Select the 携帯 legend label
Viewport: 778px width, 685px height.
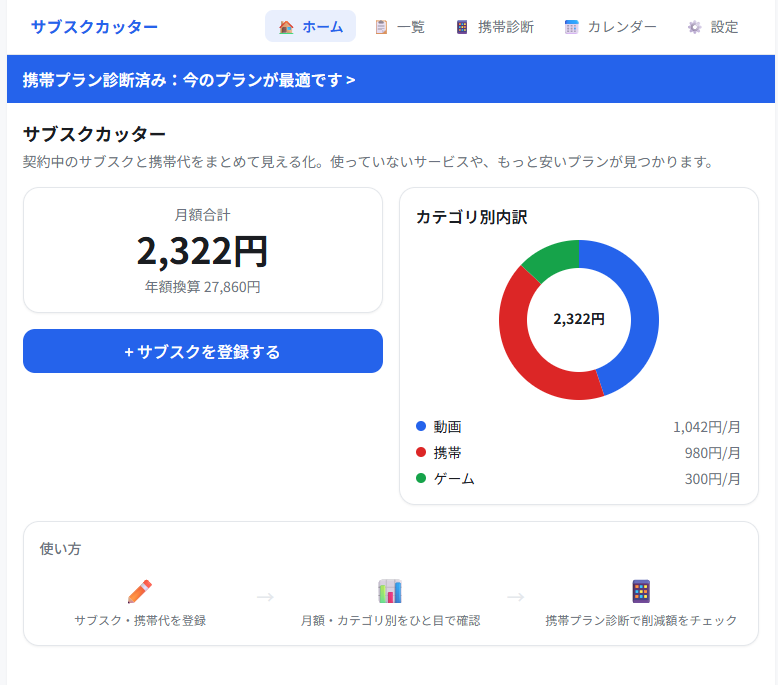[447, 453]
